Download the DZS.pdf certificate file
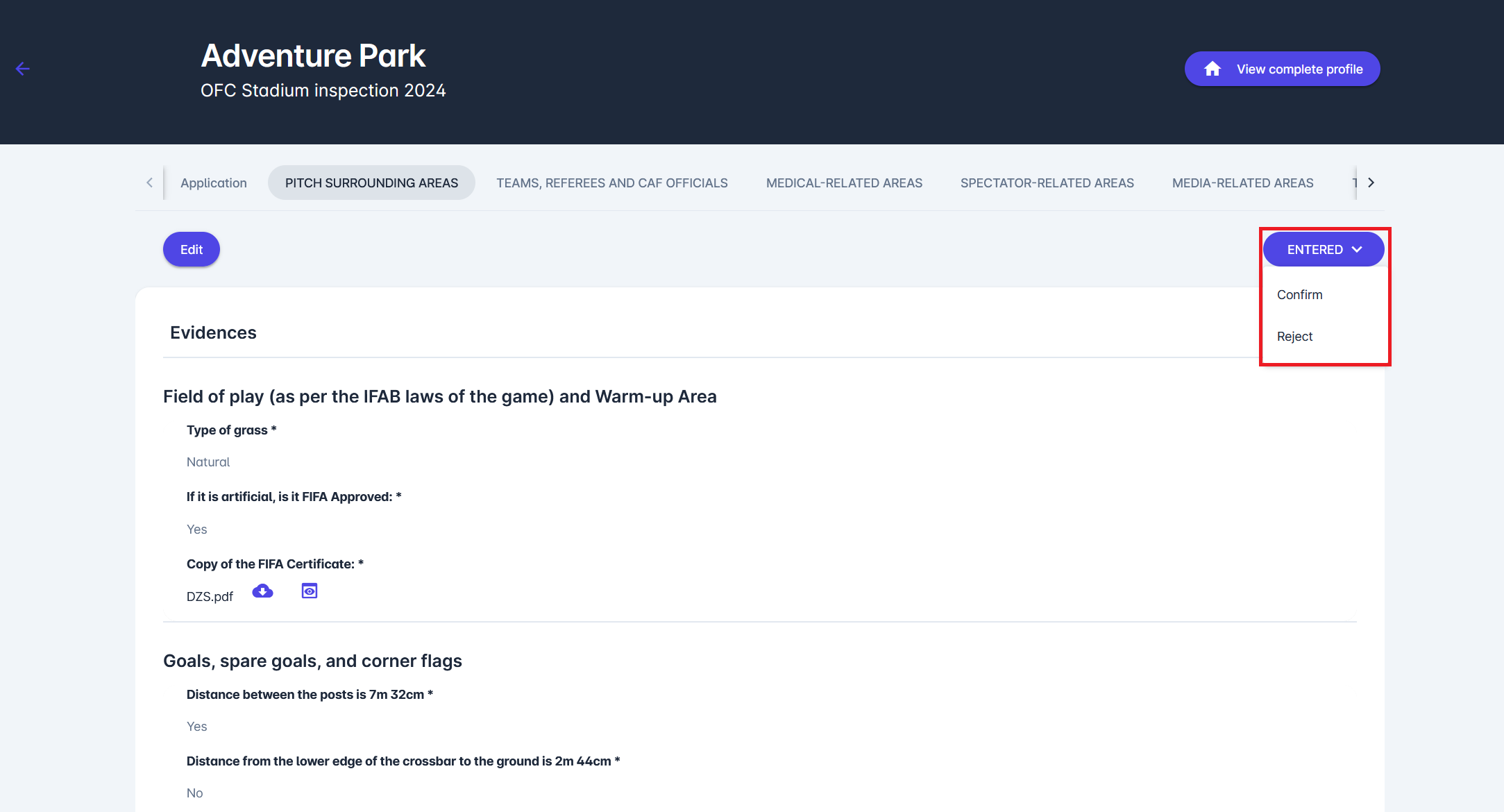 click(x=262, y=591)
